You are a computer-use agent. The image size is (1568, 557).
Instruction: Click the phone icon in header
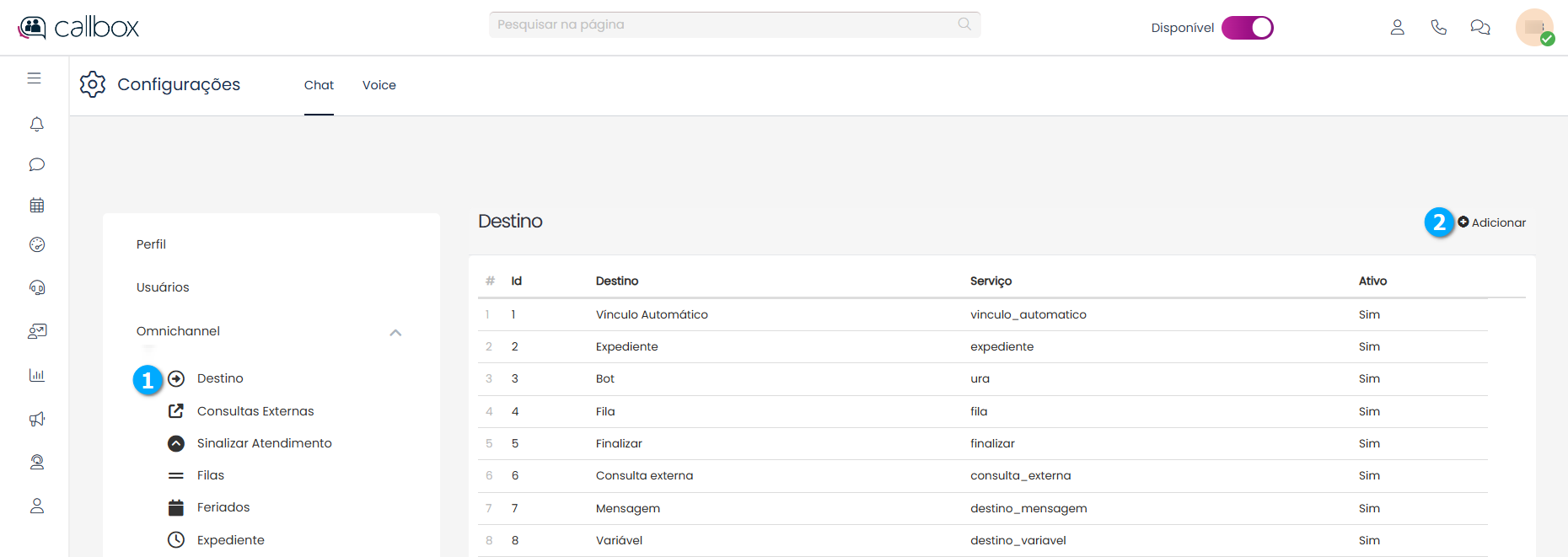[1438, 28]
